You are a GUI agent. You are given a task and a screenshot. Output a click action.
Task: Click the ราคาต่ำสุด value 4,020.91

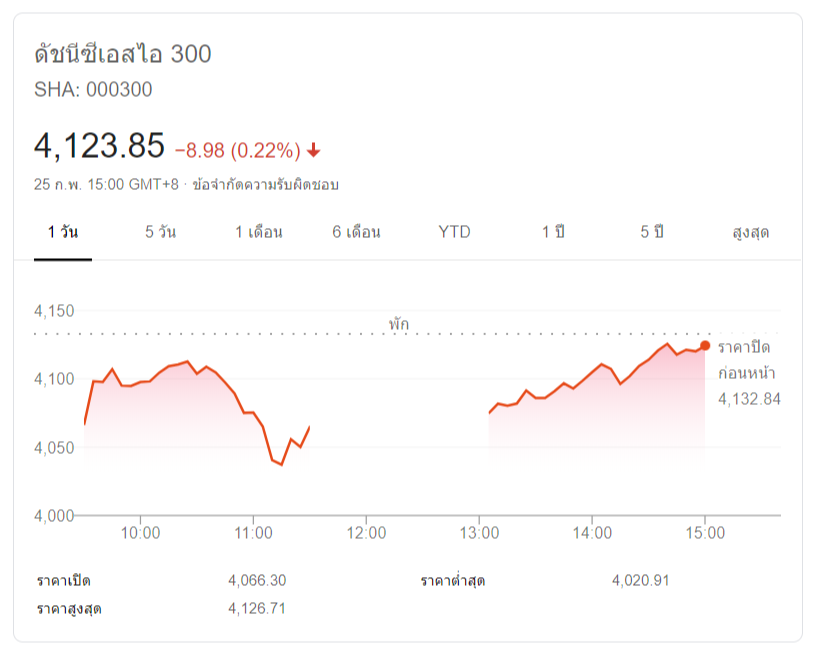coord(640,580)
